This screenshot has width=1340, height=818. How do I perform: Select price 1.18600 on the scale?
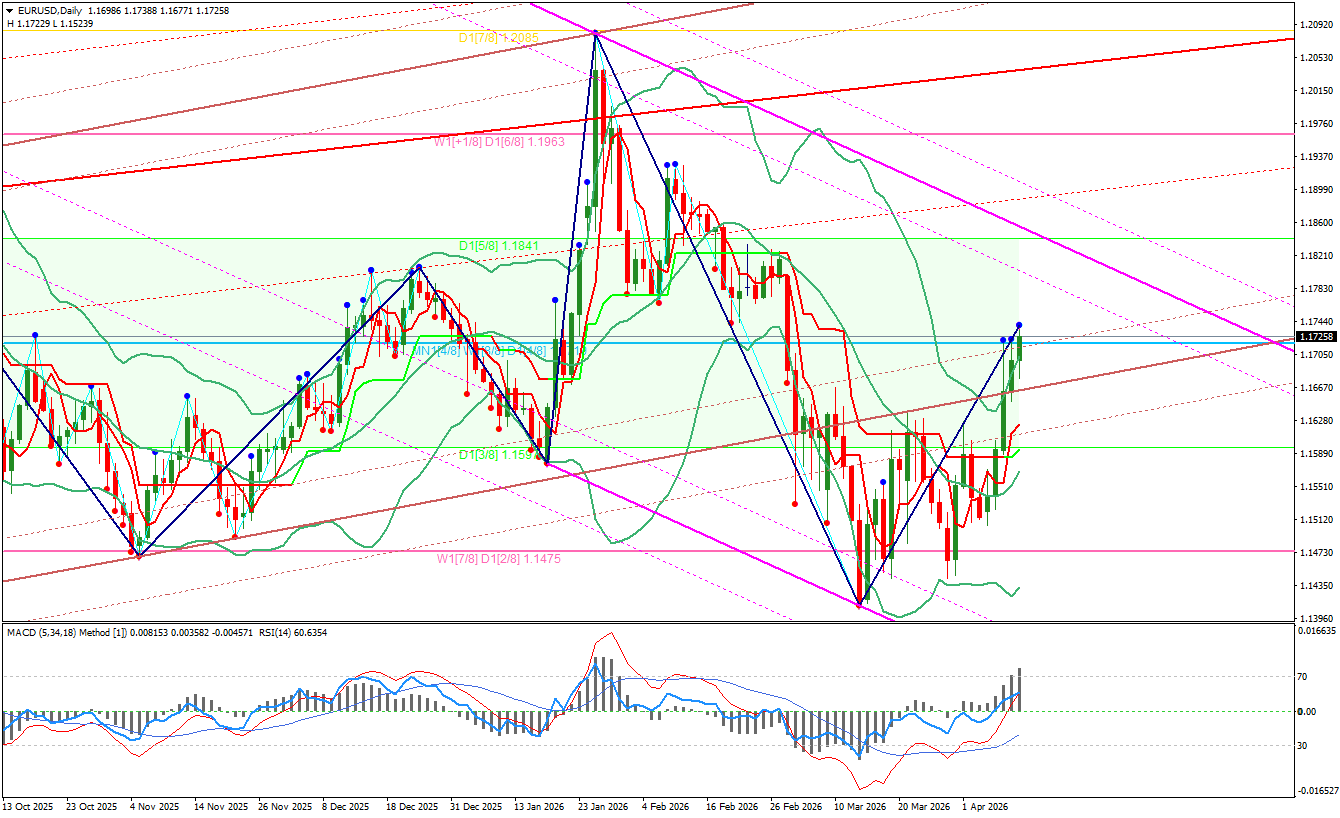[x=1315, y=222]
